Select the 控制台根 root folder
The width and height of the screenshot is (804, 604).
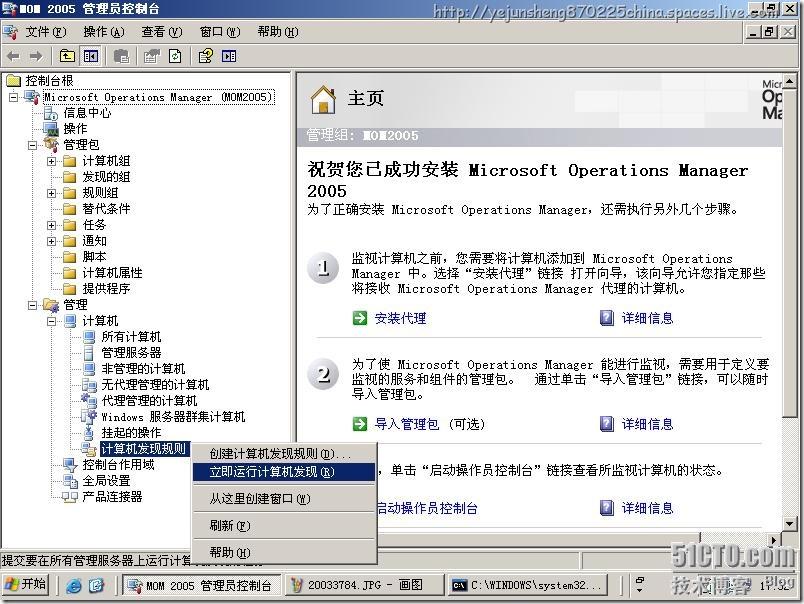[49, 80]
